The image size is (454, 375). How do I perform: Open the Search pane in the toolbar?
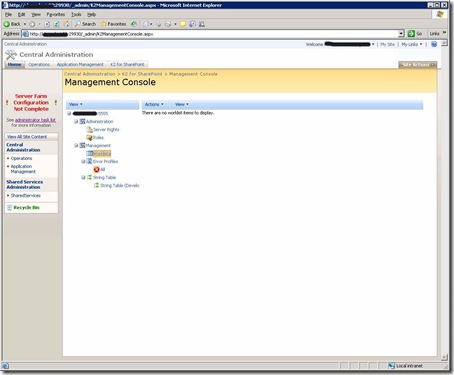click(x=85, y=24)
